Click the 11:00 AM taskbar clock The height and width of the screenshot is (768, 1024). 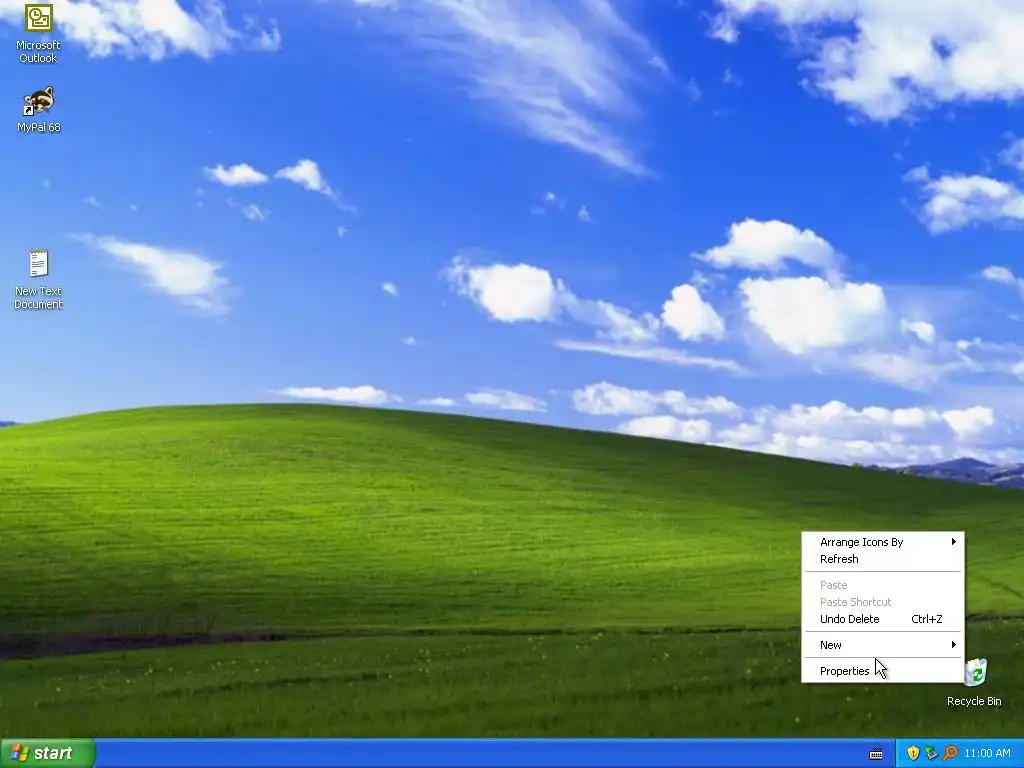pos(987,753)
